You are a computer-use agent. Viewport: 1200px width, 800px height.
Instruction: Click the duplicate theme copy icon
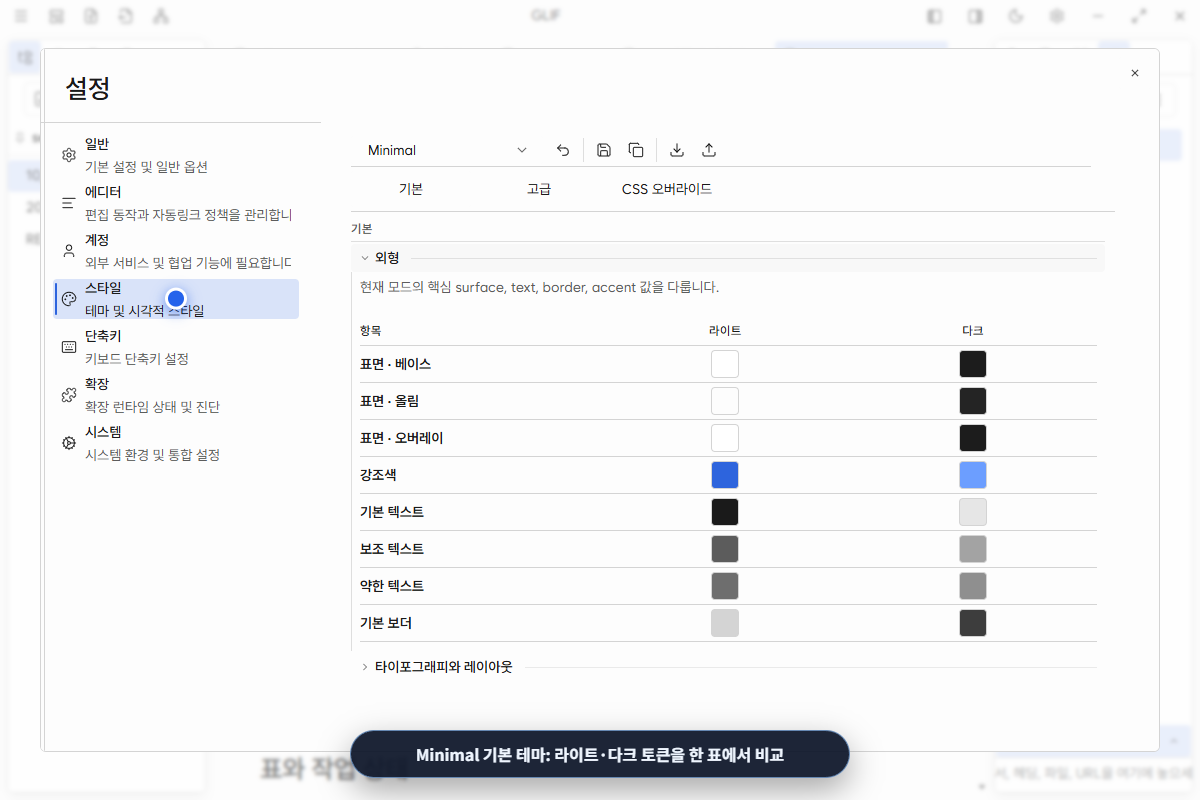tap(636, 150)
